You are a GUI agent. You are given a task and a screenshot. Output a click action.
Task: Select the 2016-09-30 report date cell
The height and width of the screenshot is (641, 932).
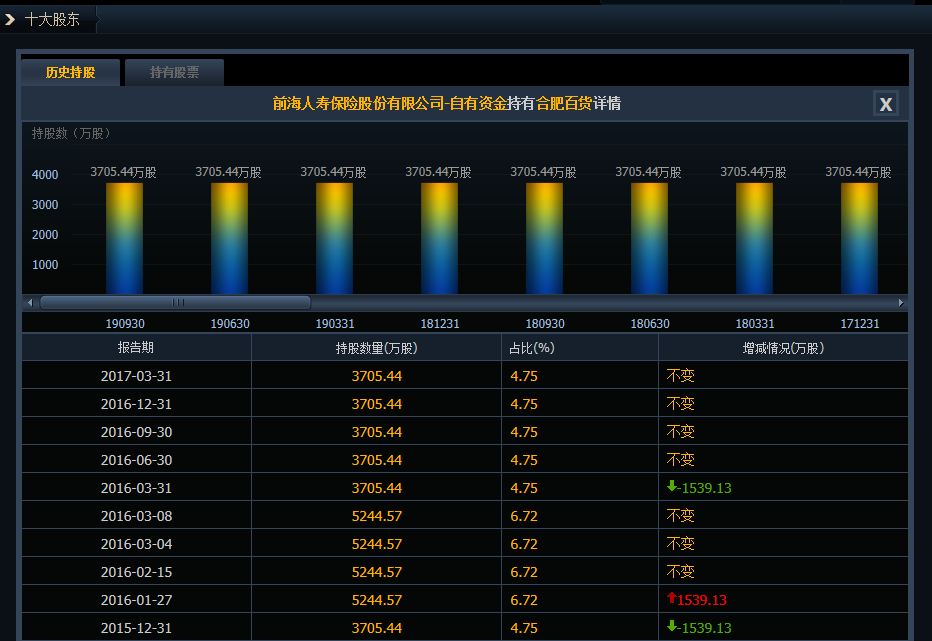(136, 432)
